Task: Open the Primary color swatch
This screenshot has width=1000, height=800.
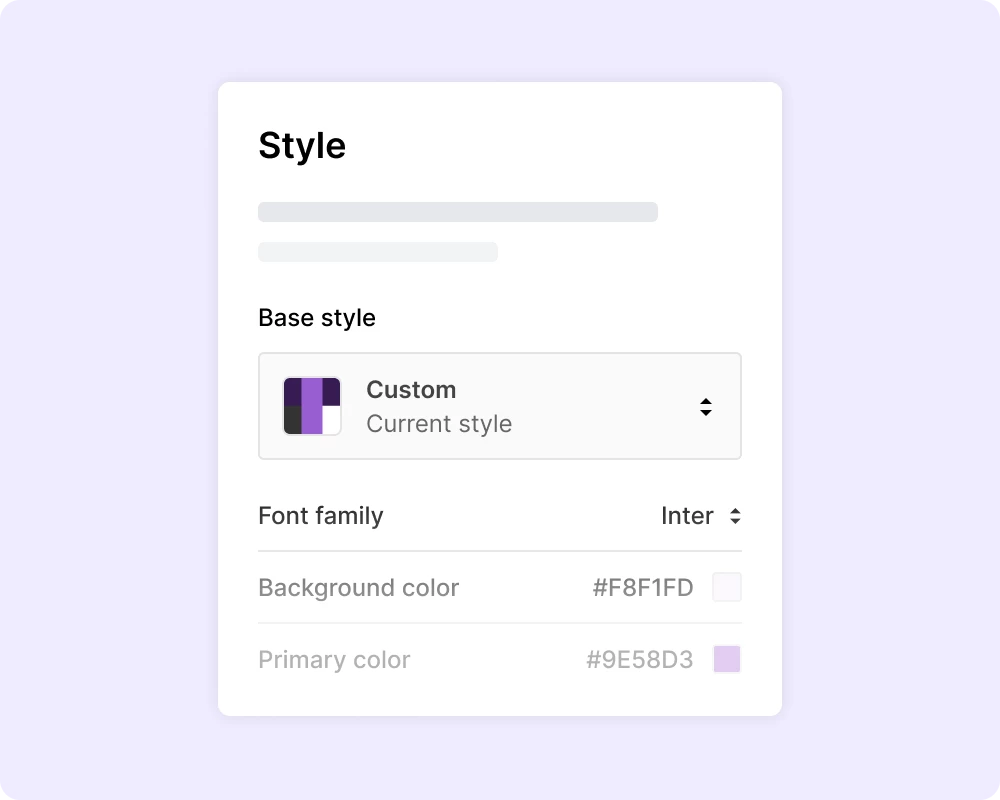Action: tap(727, 660)
